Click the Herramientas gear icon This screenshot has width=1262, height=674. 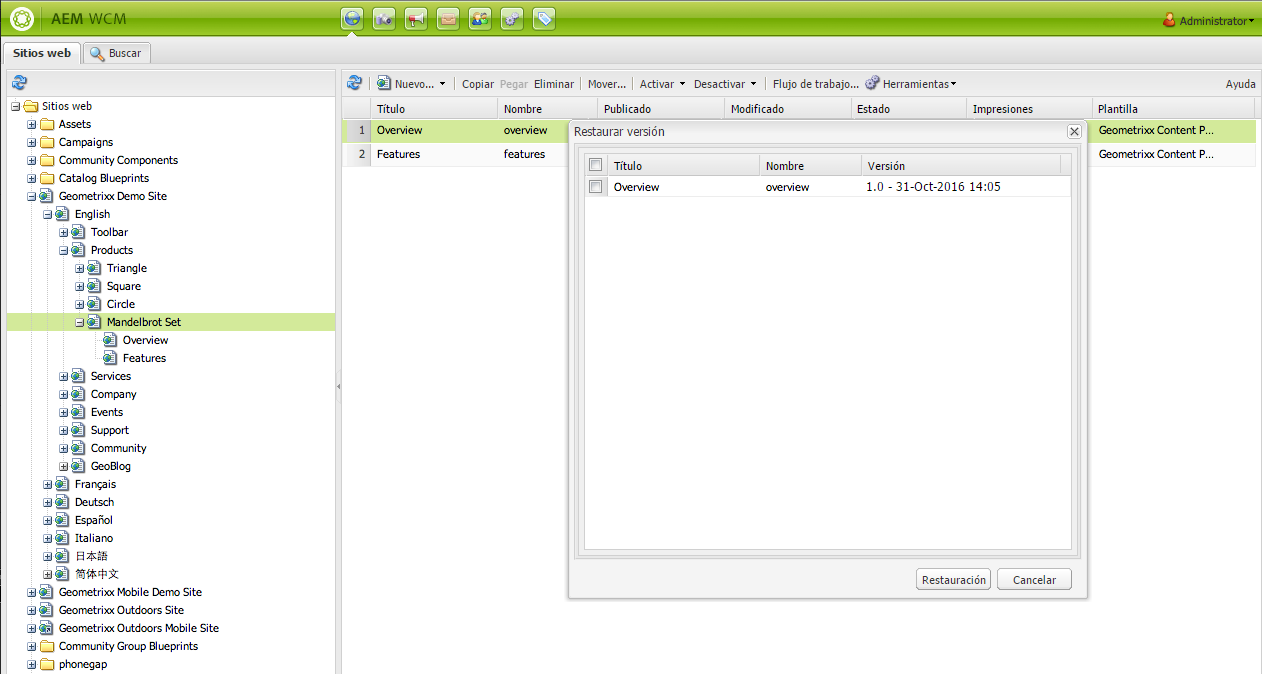[872, 83]
